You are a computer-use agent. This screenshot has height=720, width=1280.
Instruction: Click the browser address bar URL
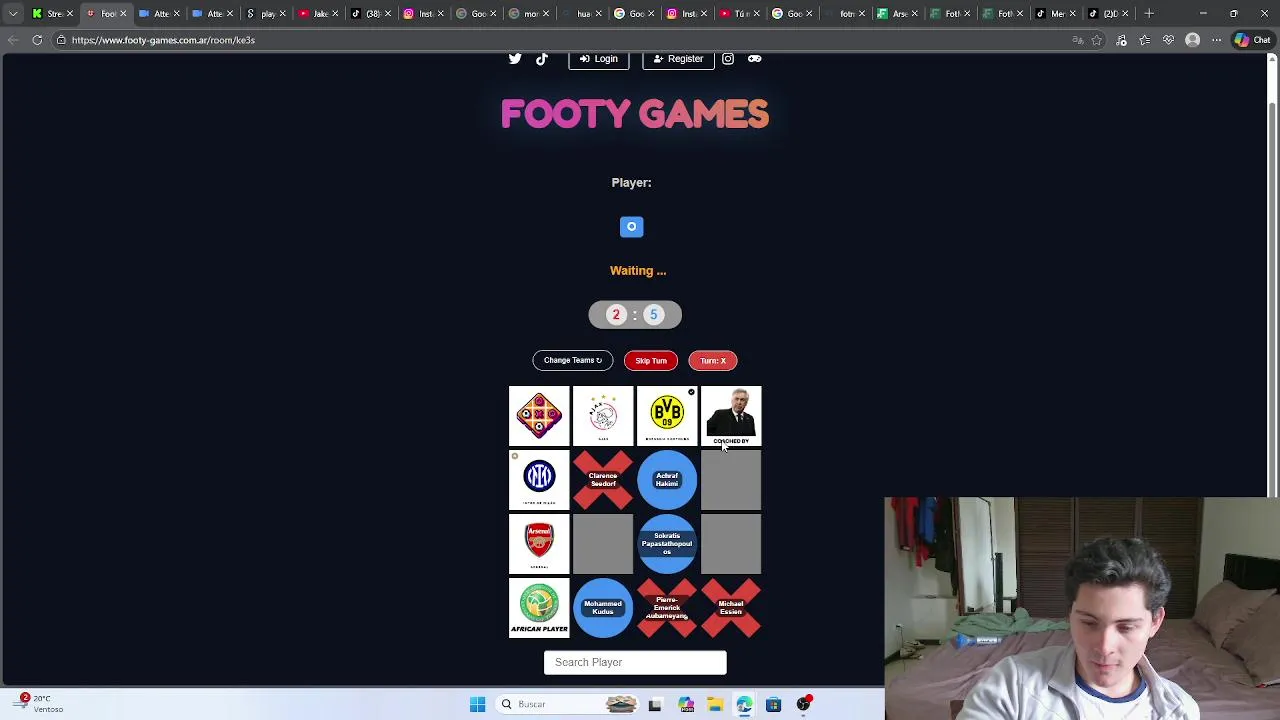163,40
